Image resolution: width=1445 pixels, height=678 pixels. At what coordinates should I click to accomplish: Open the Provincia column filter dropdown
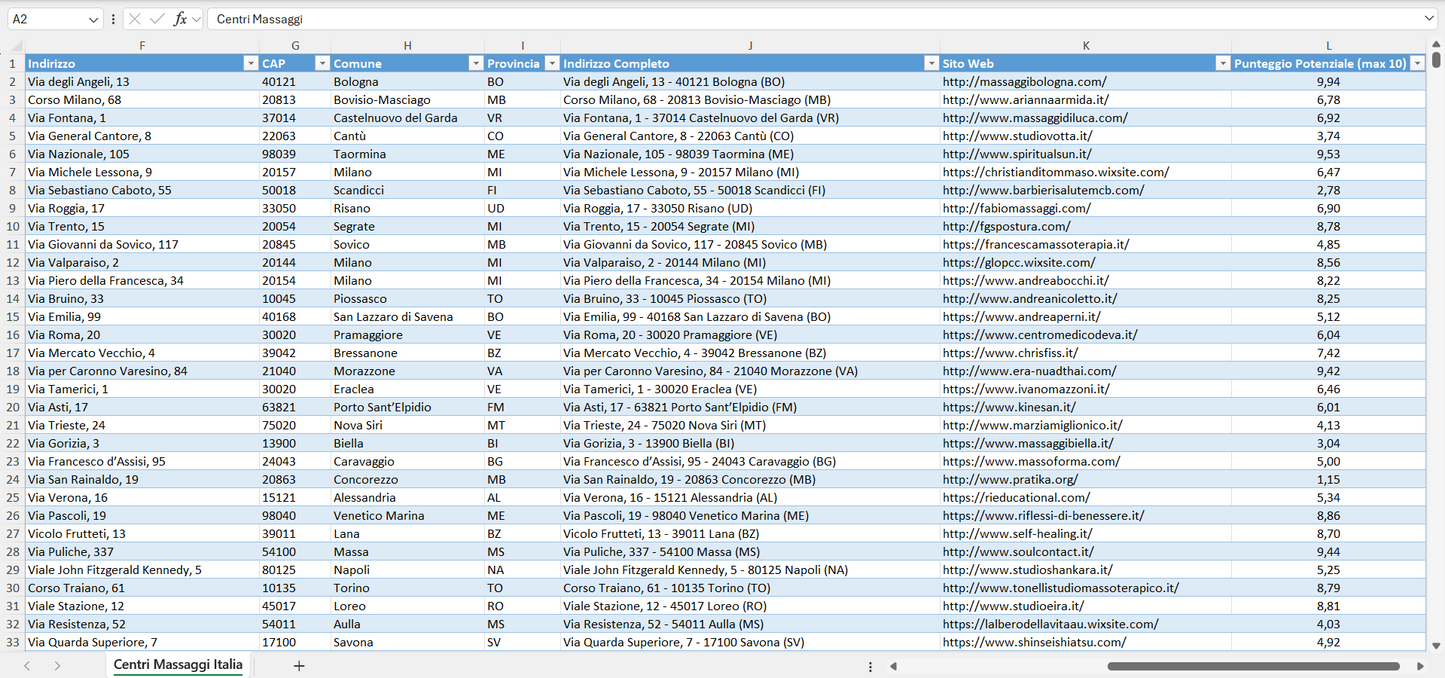coord(550,63)
